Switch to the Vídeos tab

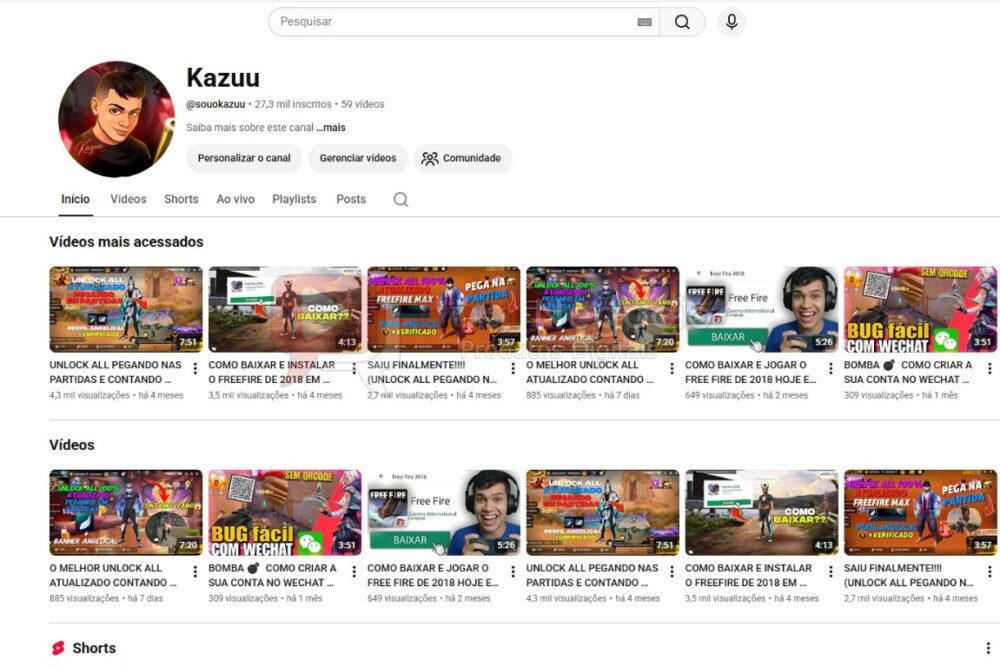coord(128,199)
